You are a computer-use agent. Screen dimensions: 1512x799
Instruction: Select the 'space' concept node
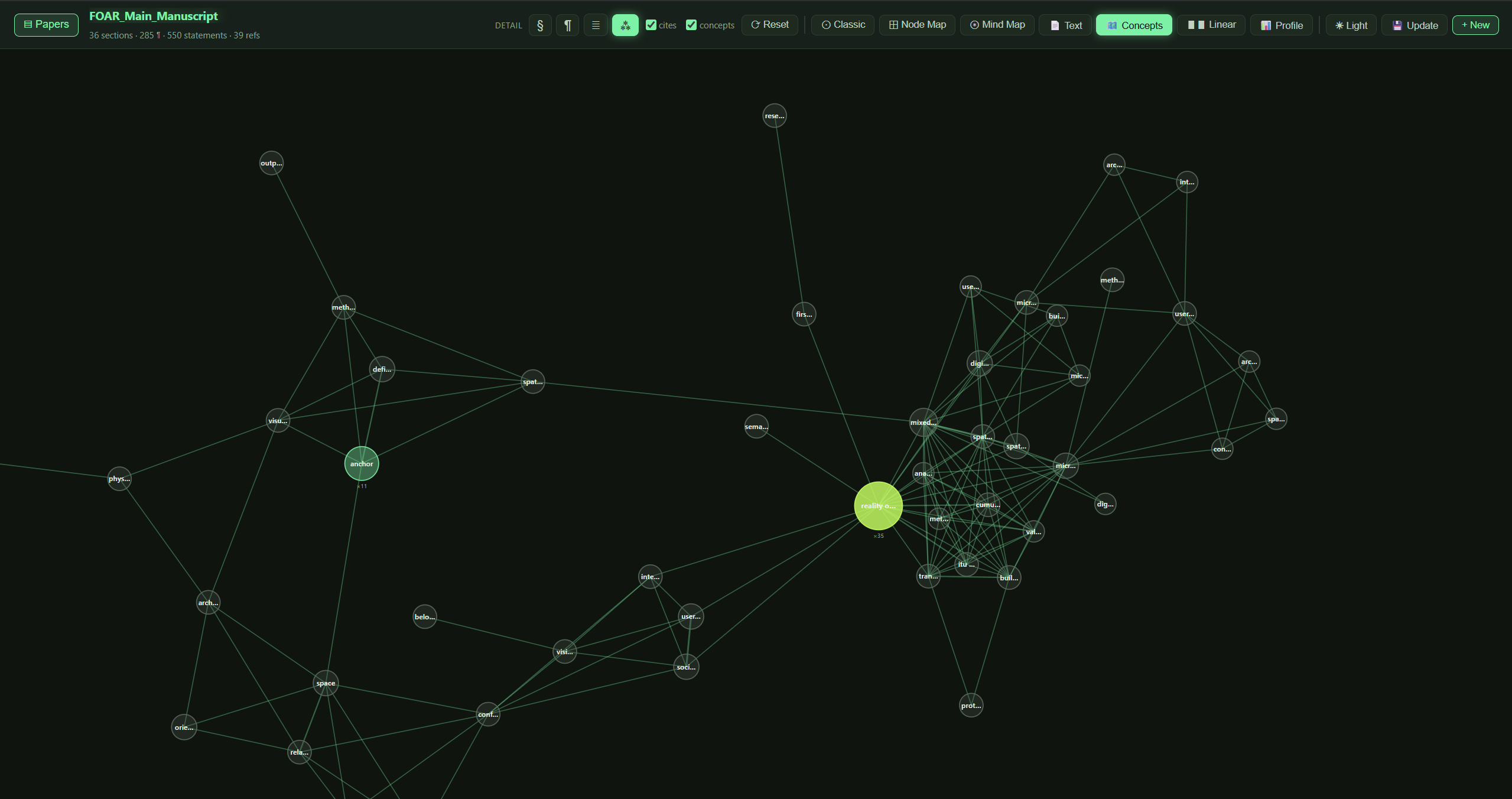(326, 683)
